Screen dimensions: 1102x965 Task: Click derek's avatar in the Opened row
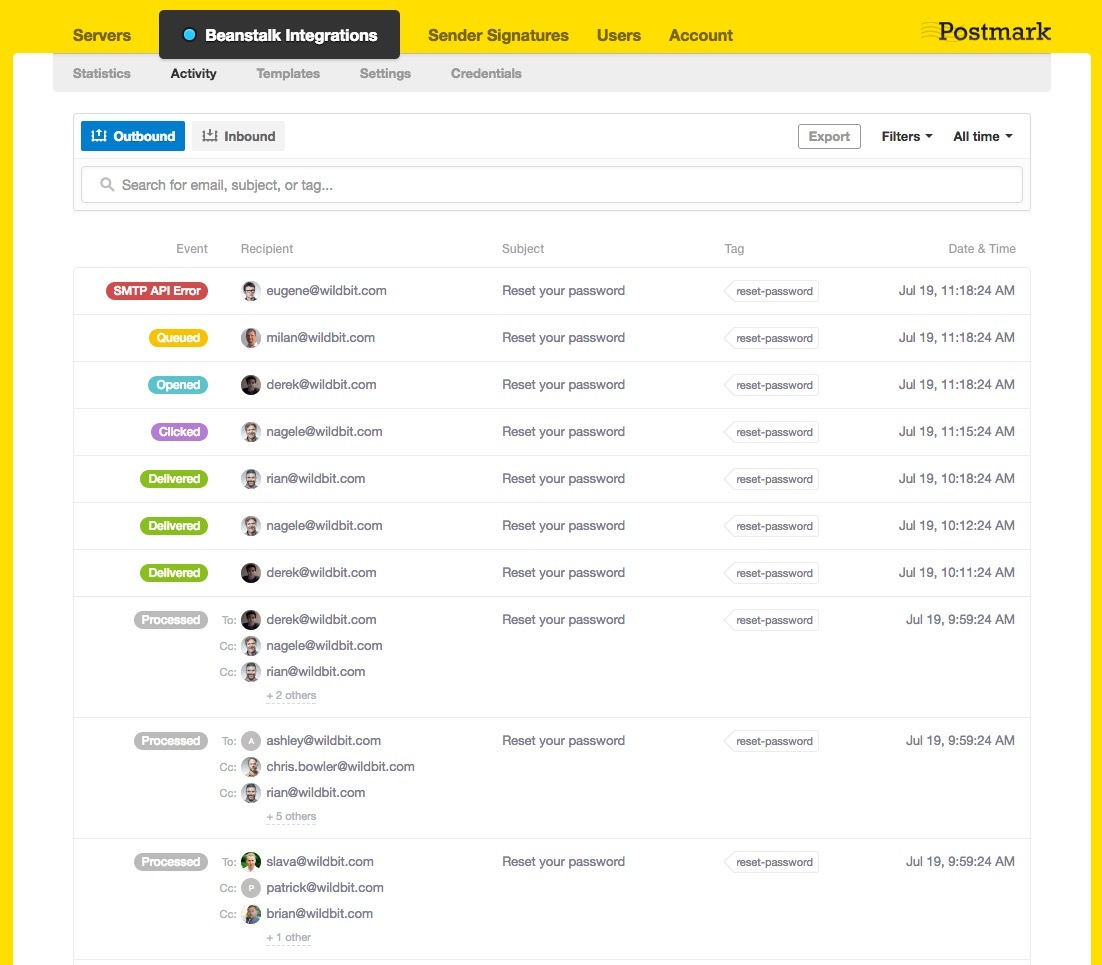tap(250, 384)
